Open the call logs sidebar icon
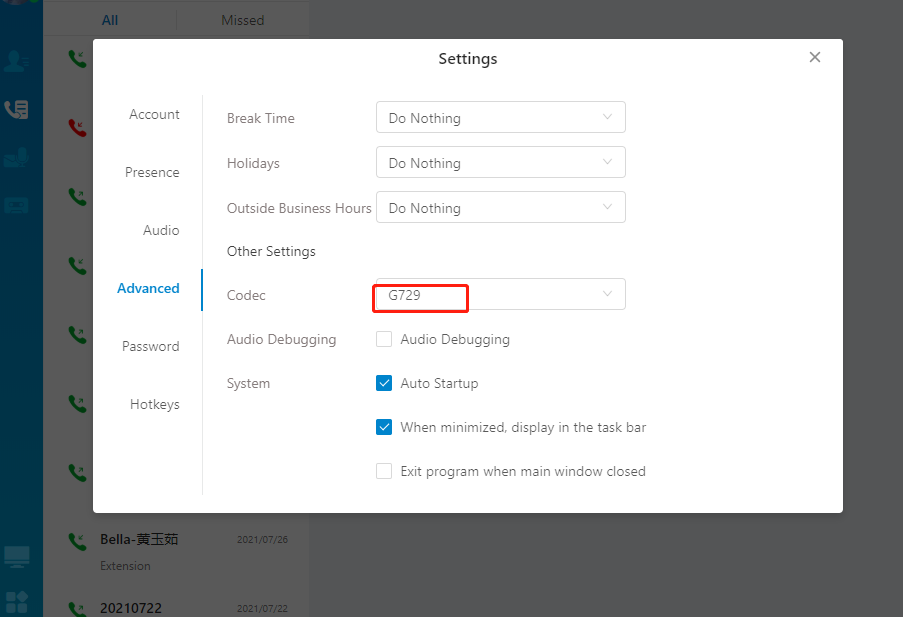The width and height of the screenshot is (903, 617). click(16, 109)
